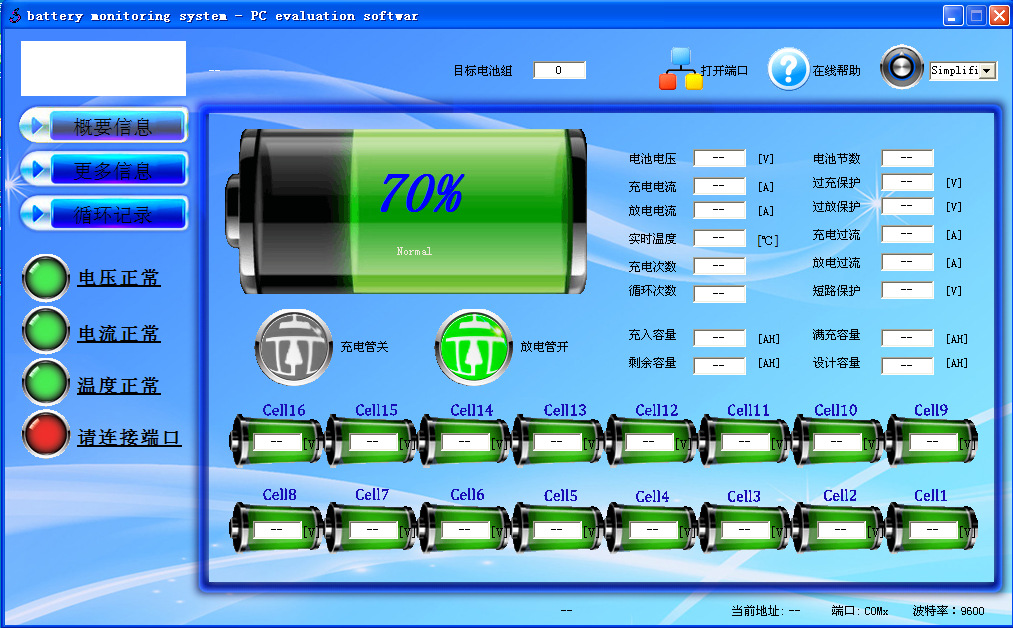Click the S logo in the title bar
The width and height of the screenshot is (1013, 628).
click(x=14, y=14)
